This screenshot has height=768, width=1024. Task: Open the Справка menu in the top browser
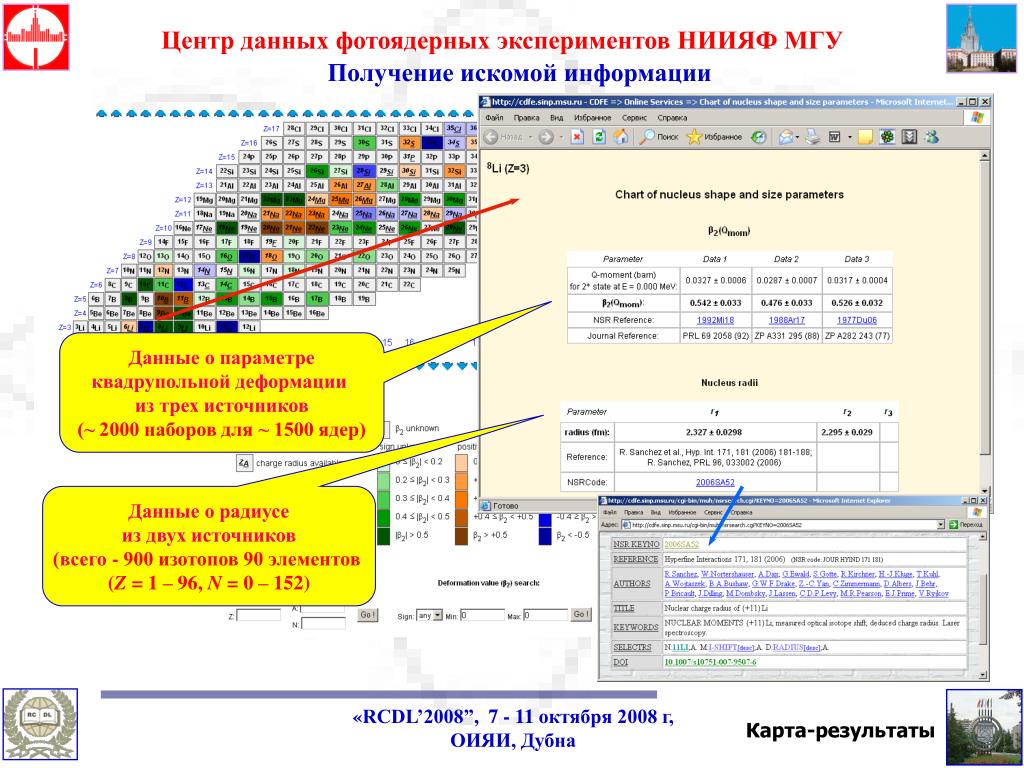coord(672,118)
